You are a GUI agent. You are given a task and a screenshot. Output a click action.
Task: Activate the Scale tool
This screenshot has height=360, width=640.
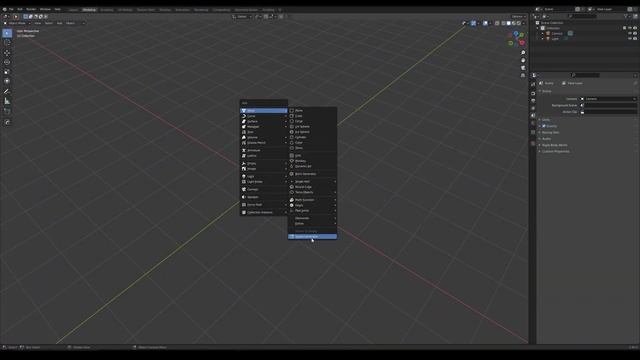point(7,72)
